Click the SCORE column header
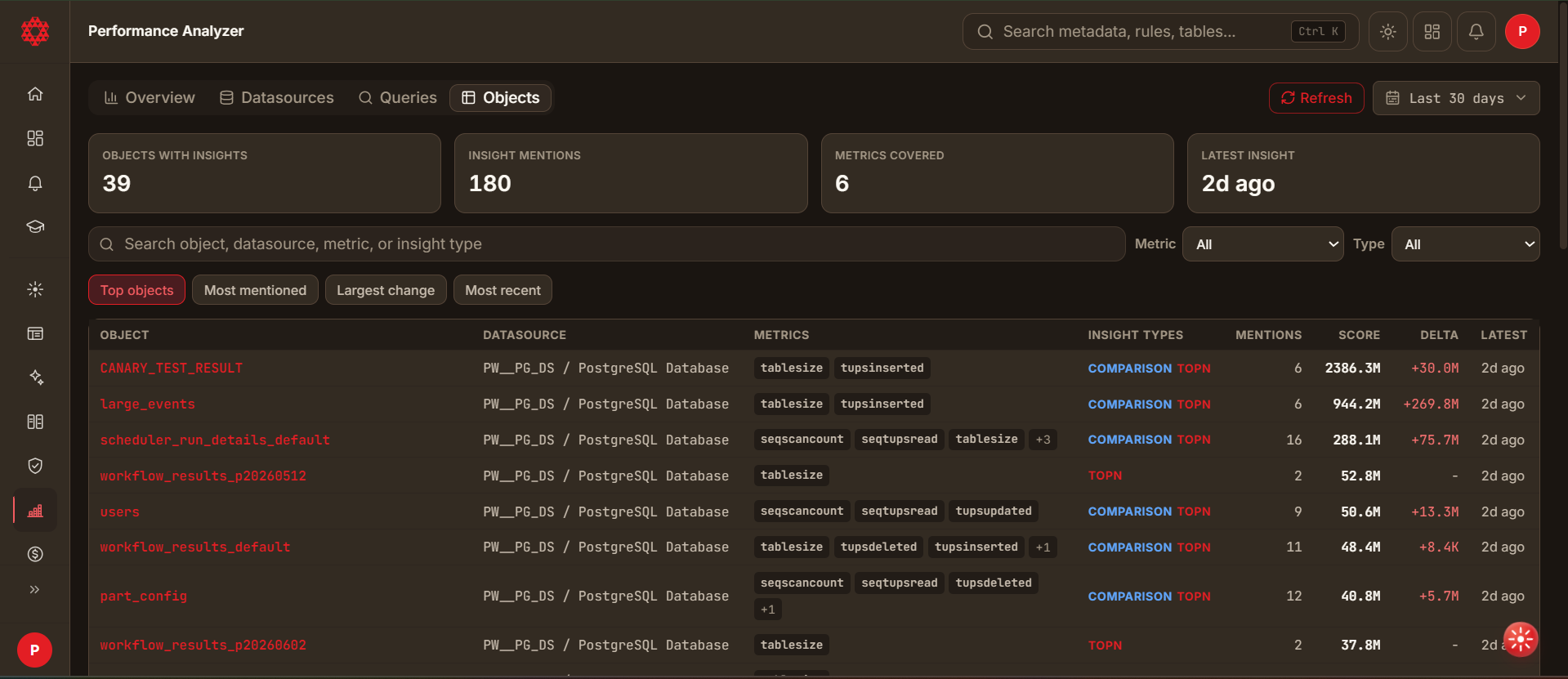Screen dimensions: 1568x679 (1359, 335)
